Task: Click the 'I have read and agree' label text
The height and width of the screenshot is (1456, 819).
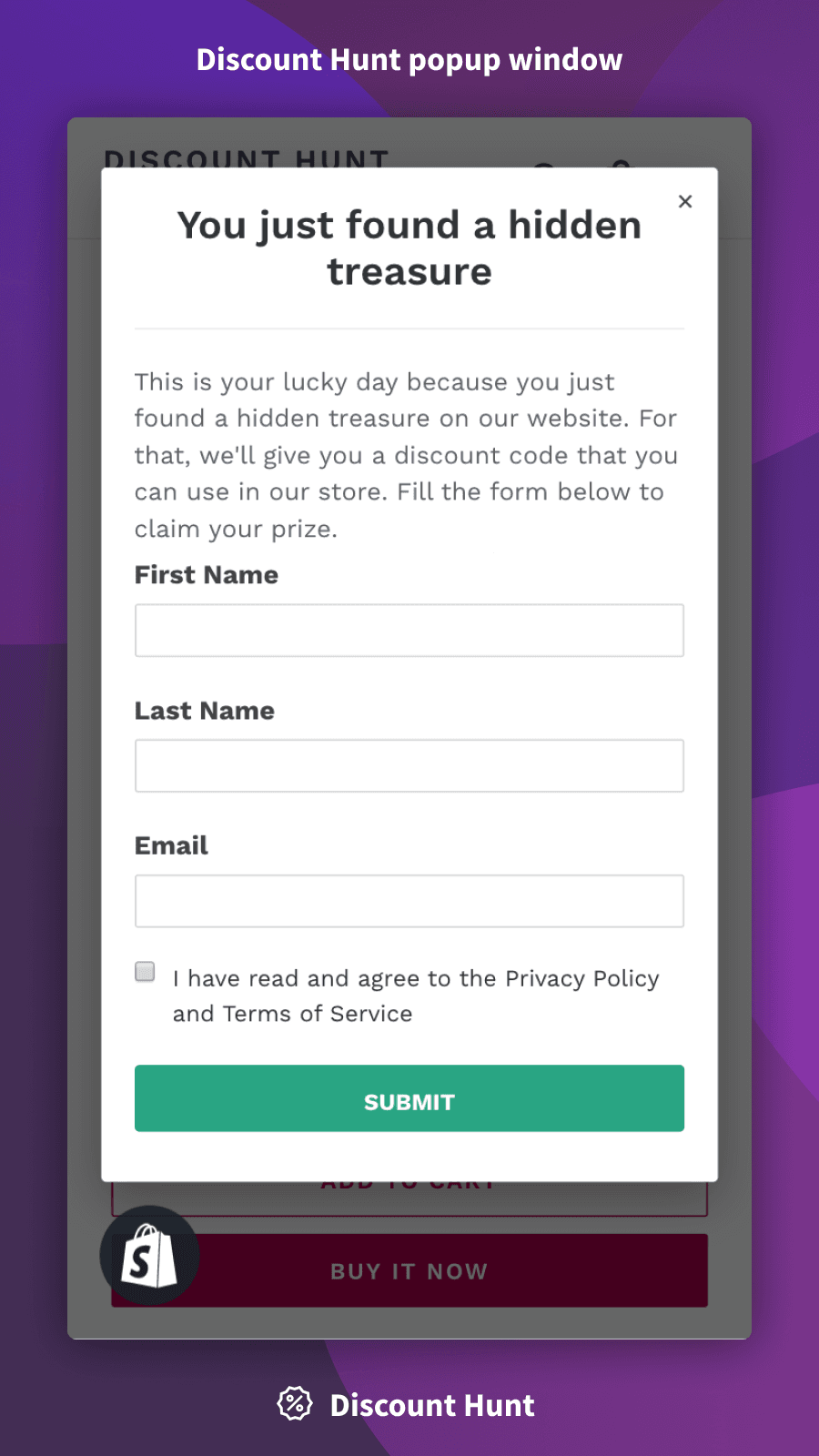Action: 415,996
